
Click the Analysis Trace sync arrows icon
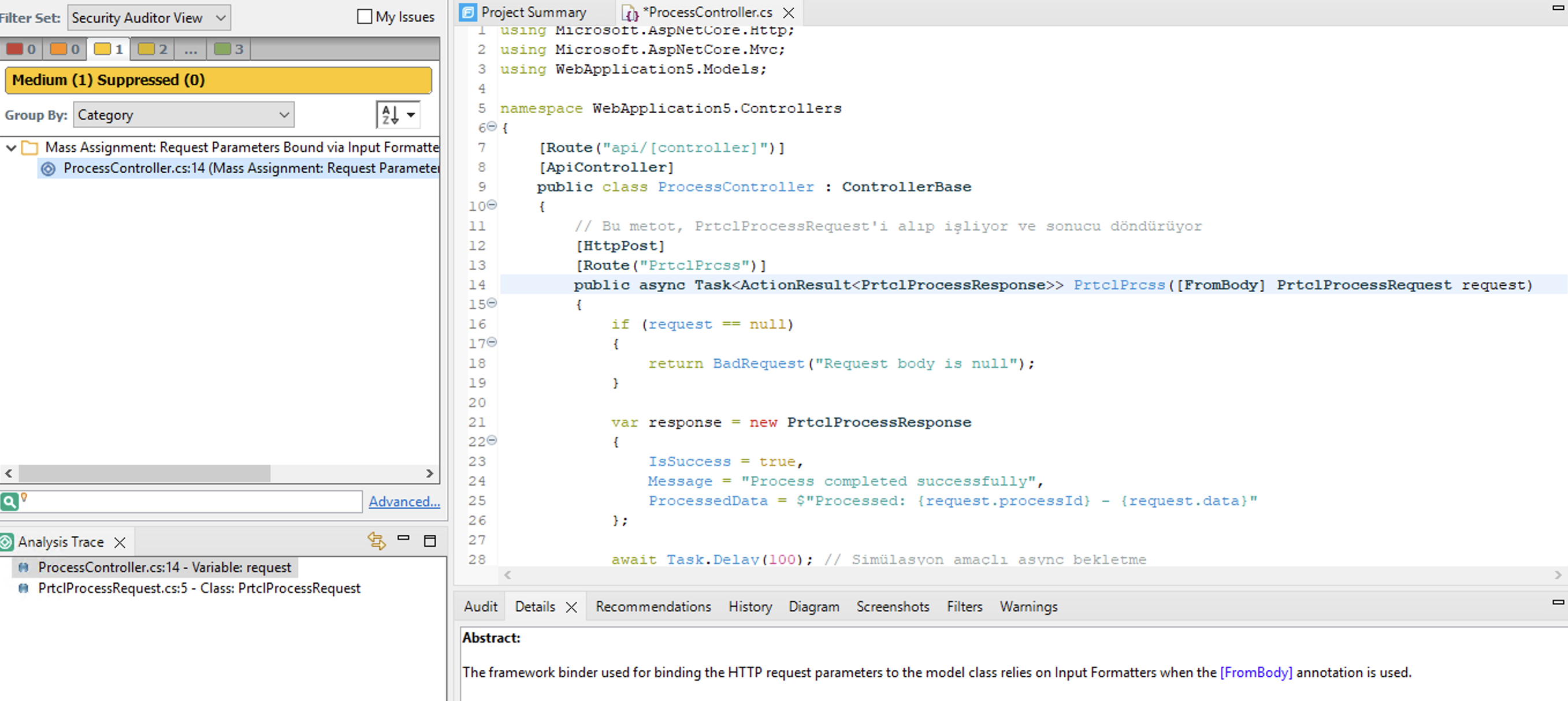click(x=377, y=540)
